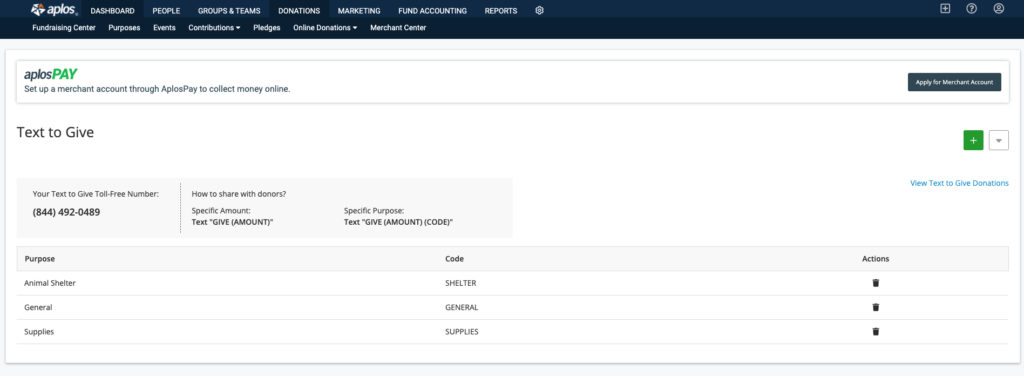Go to Groups & Teams
Screen dimensions: 1024x376
coord(229,11)
